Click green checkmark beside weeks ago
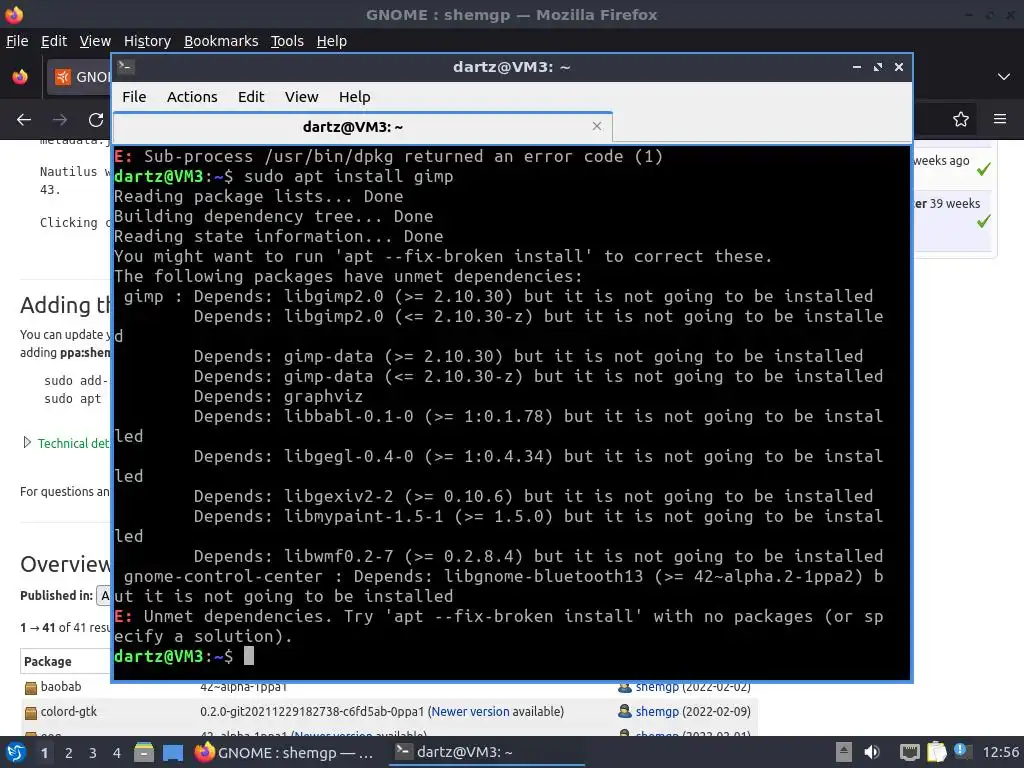The image size is (1024, 768). pyautogui.click(x=983, y=169)
